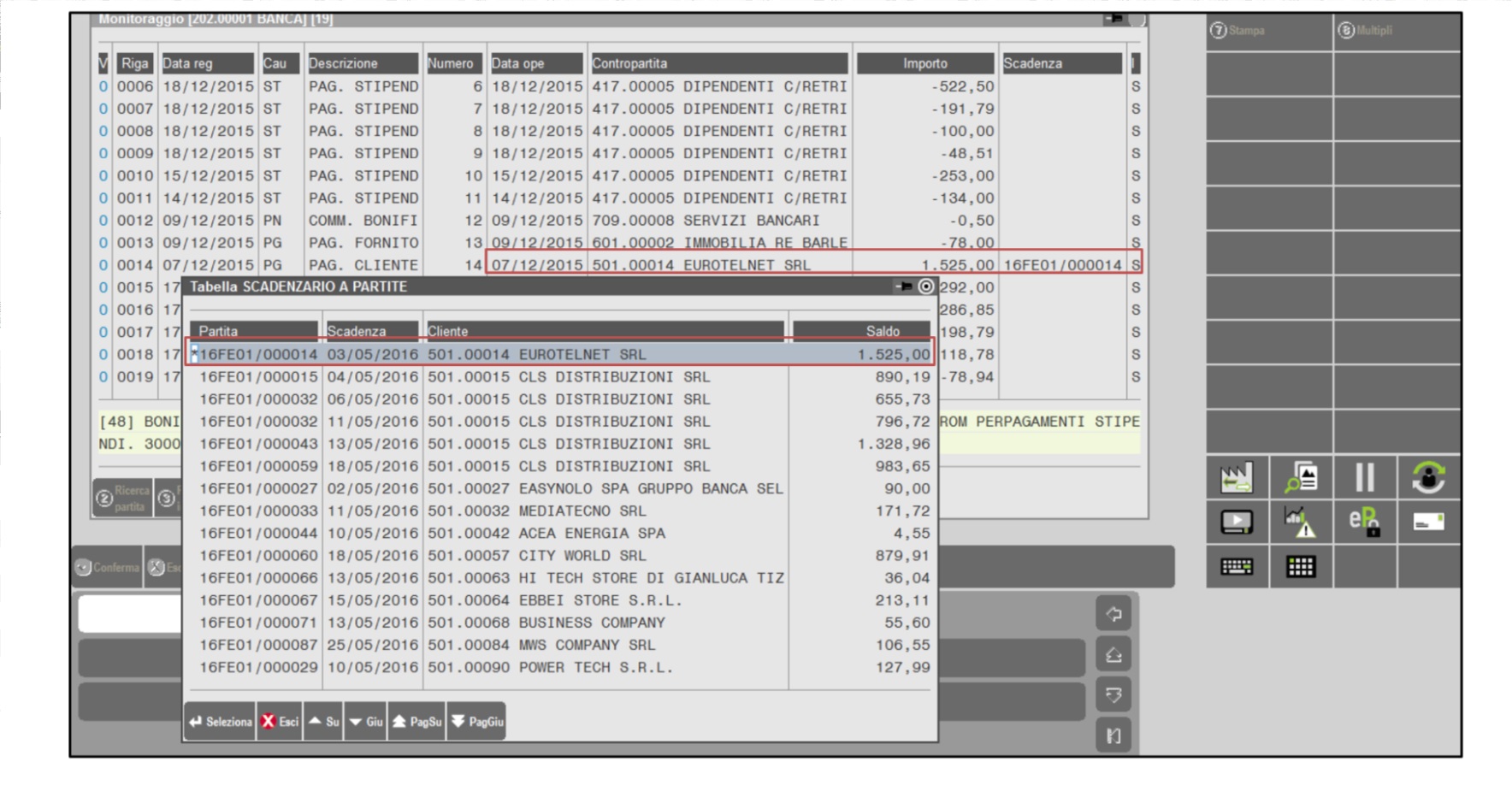The height and width of the screenshot is (809, 1512).
Task: Click the factory with arrows icon
Action: pos(1237,477)
